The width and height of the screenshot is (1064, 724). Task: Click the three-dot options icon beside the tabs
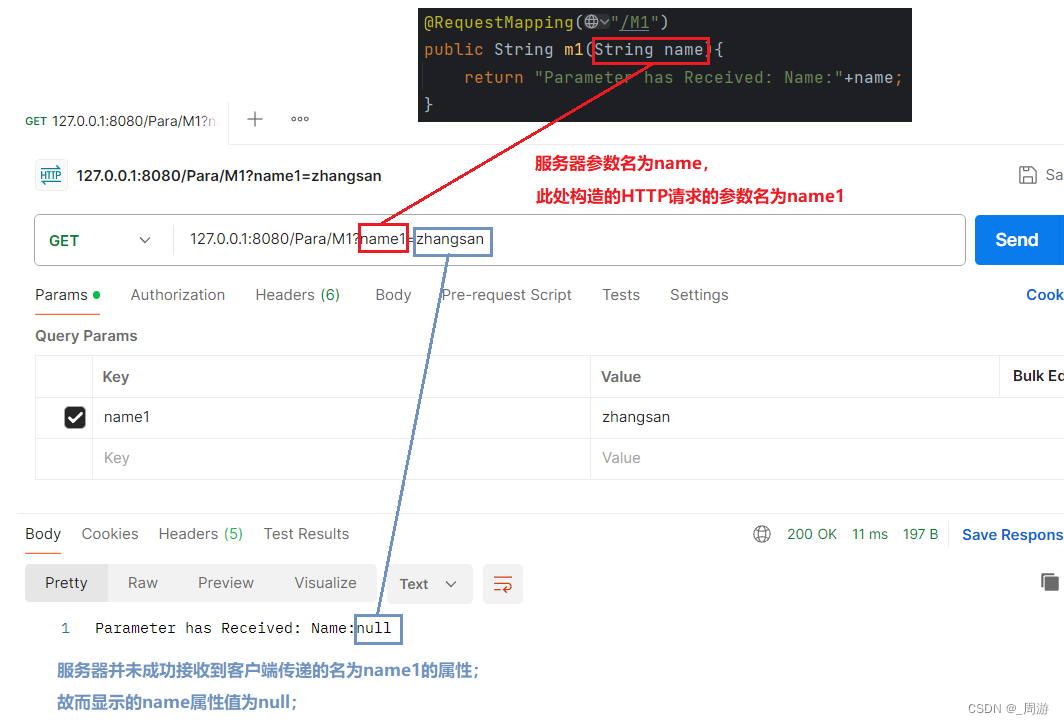tap(299, 119)
